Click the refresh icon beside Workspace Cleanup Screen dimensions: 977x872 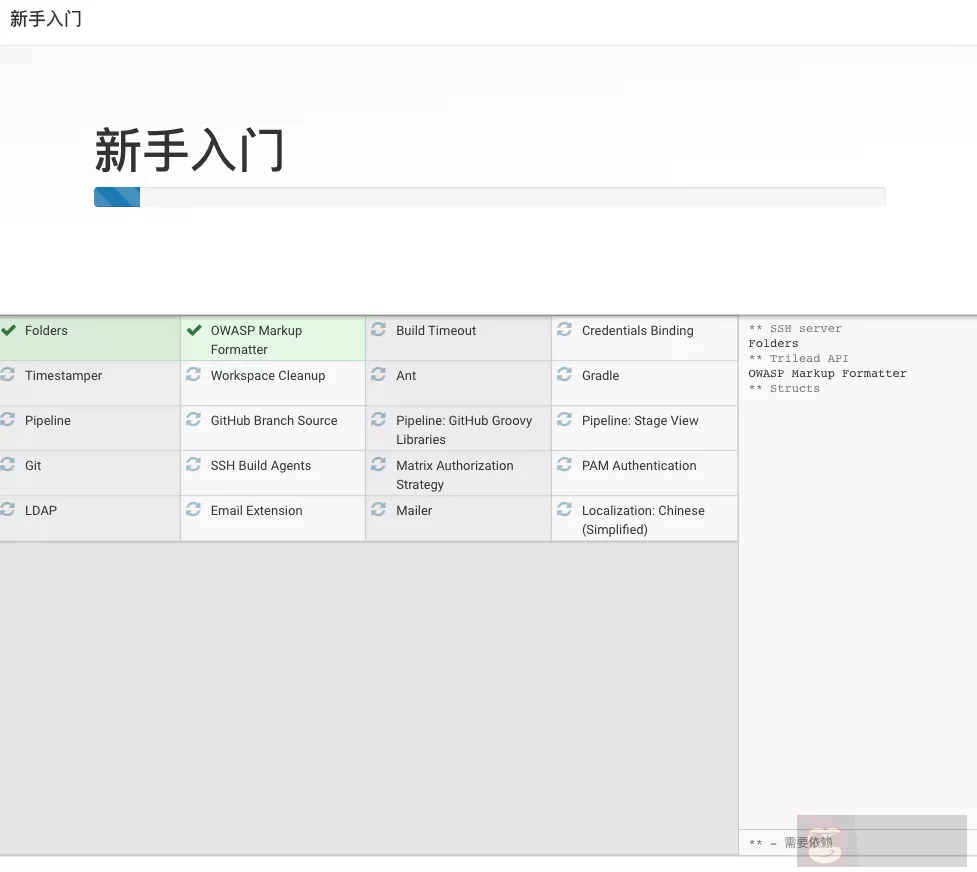(x=194, y=375)
